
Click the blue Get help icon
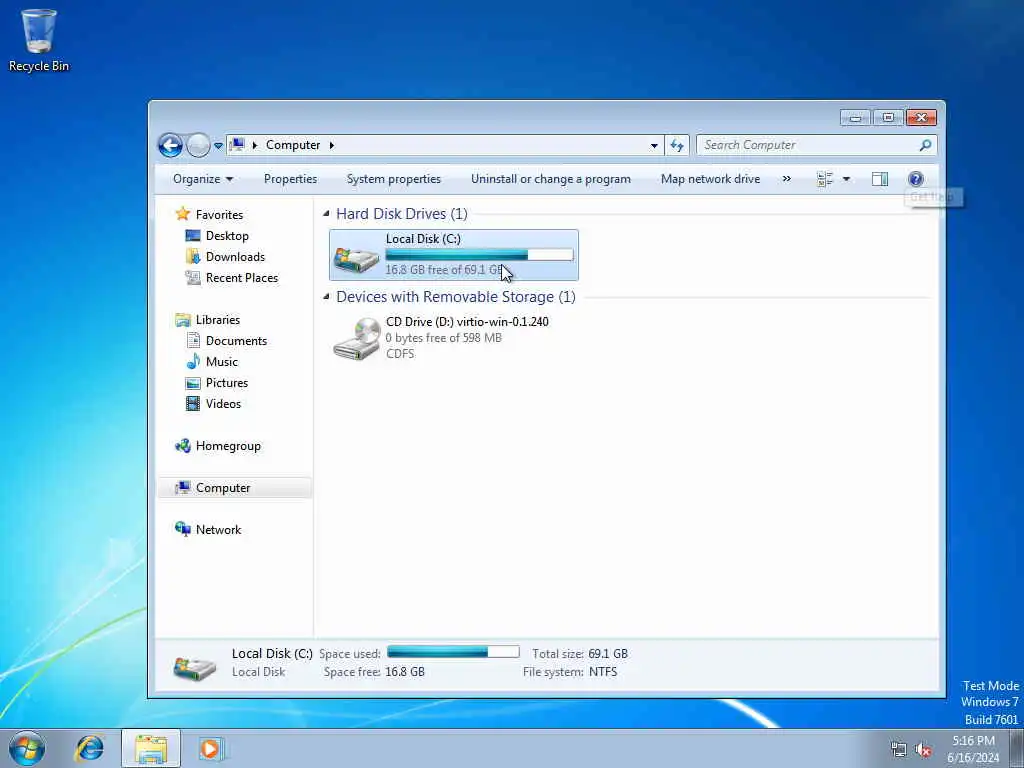pyautogui.click(x=916, y=179)
